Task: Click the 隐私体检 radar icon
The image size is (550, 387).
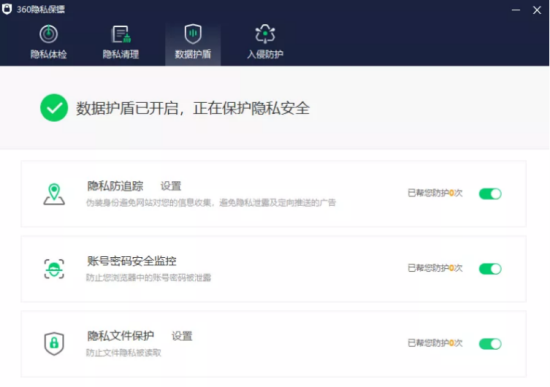Action: [48, 34]
